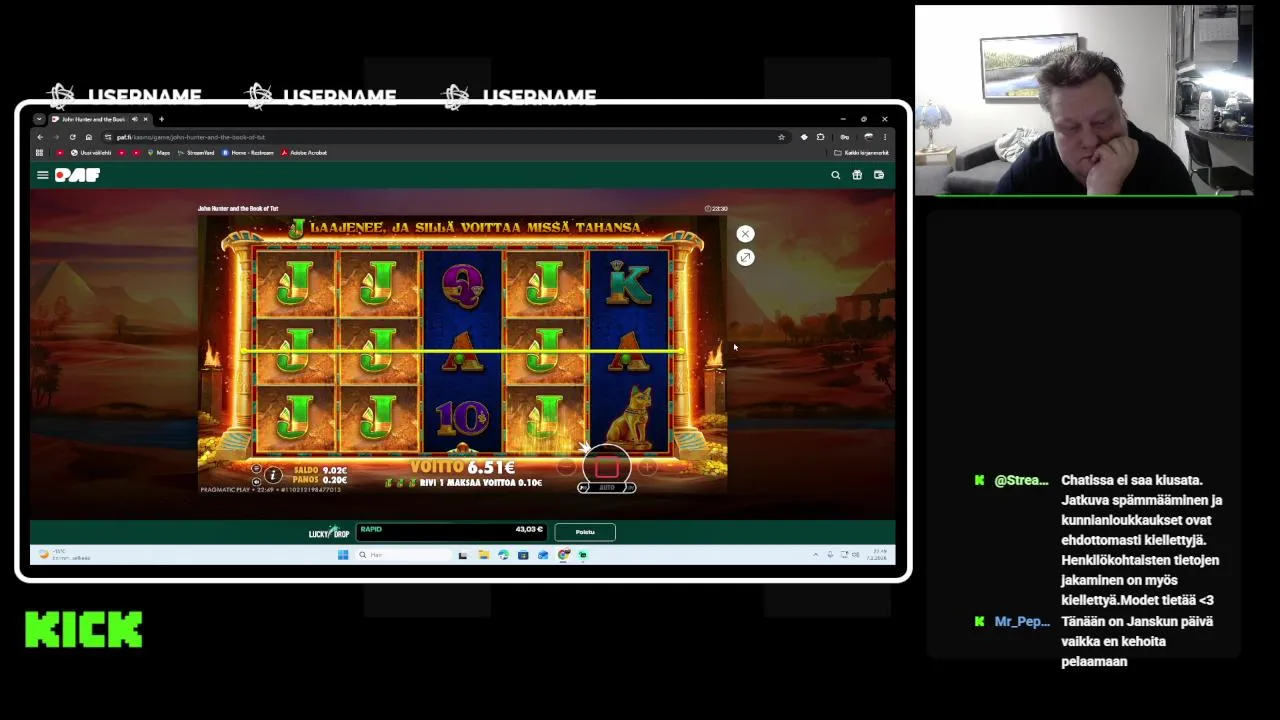Open the AUTO autoplay button
Image resolution: width=1280 pixels, height=720 pixels.
click(607, 488)
